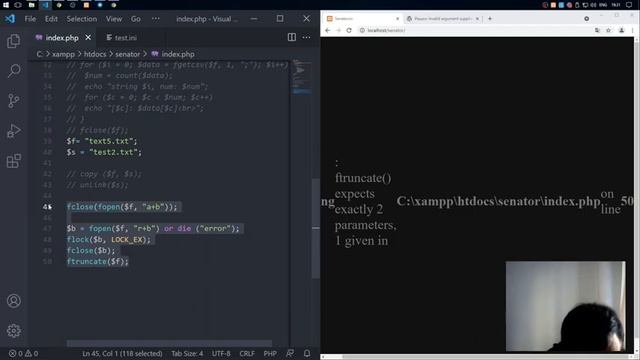Image resolution: width=640 pixels, height=360 pixels.
Task: Open notifications bell in status bar
Action: tap(307, 353)
